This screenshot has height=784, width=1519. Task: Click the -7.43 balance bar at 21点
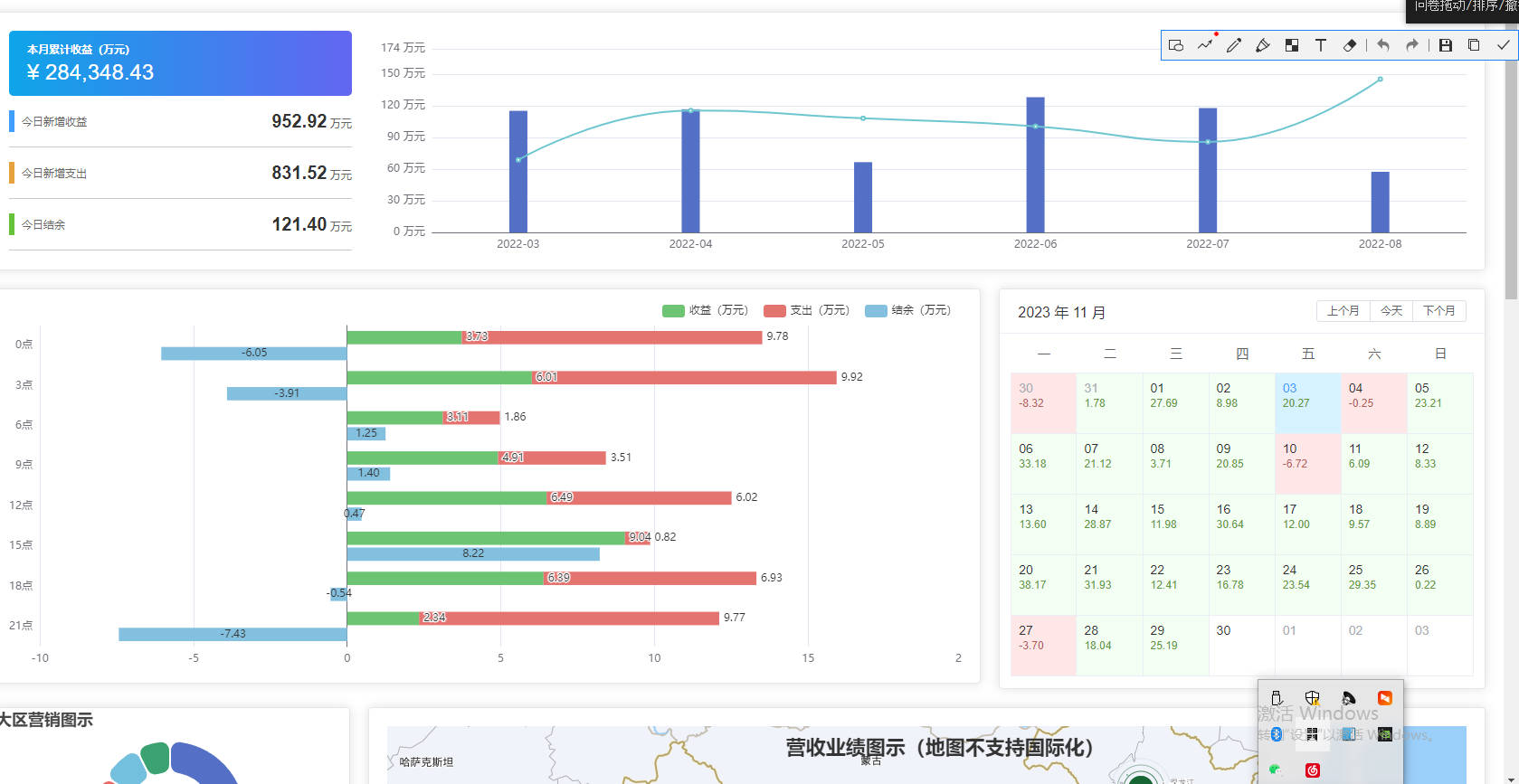click(x=233, y=634)
